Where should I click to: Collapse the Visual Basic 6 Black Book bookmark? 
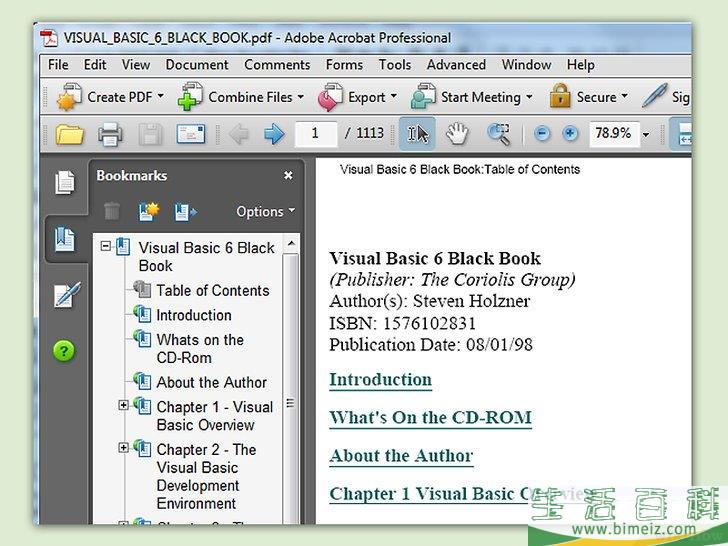[x=106, y=246]
